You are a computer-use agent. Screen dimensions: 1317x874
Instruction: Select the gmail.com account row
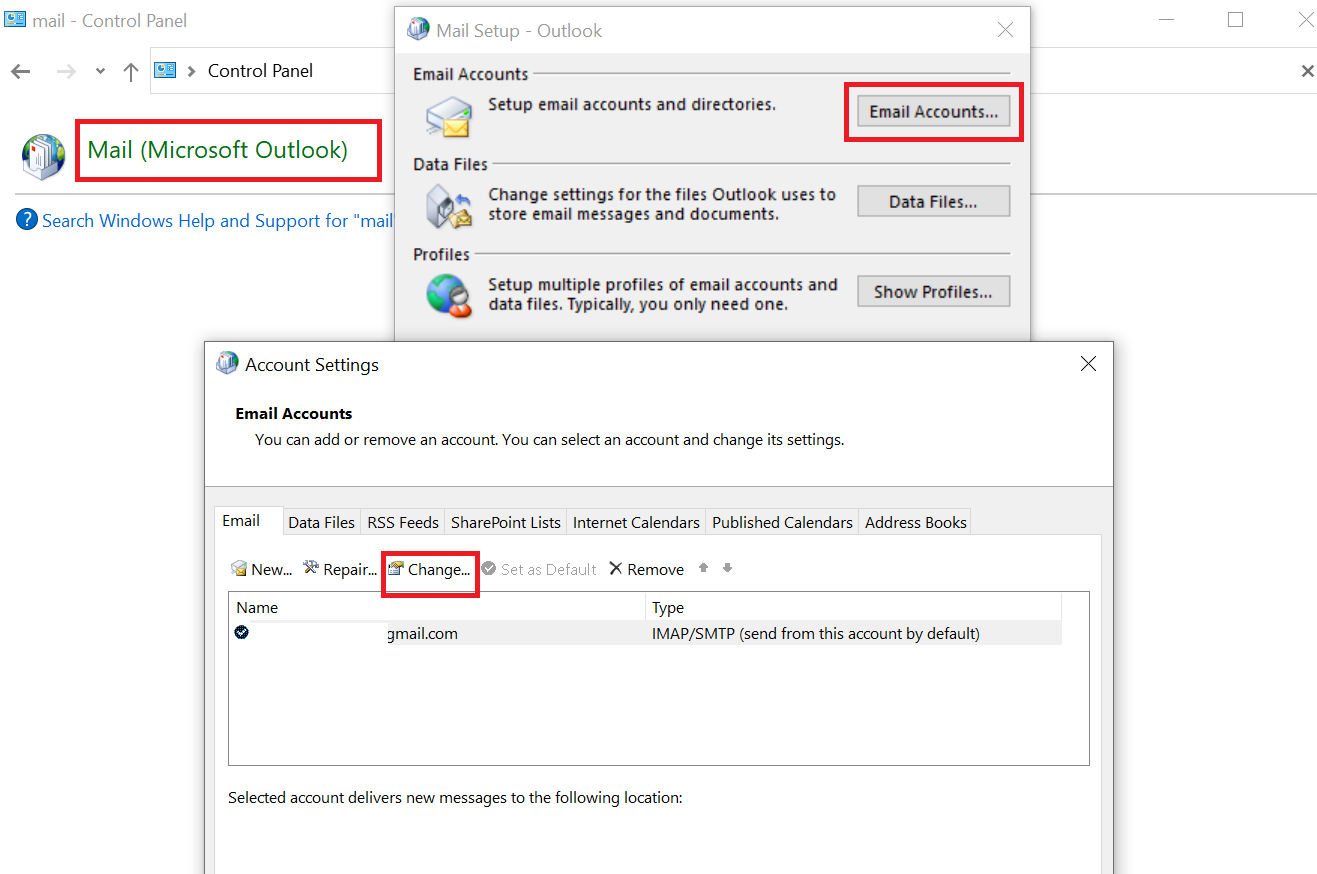[645, 633]
